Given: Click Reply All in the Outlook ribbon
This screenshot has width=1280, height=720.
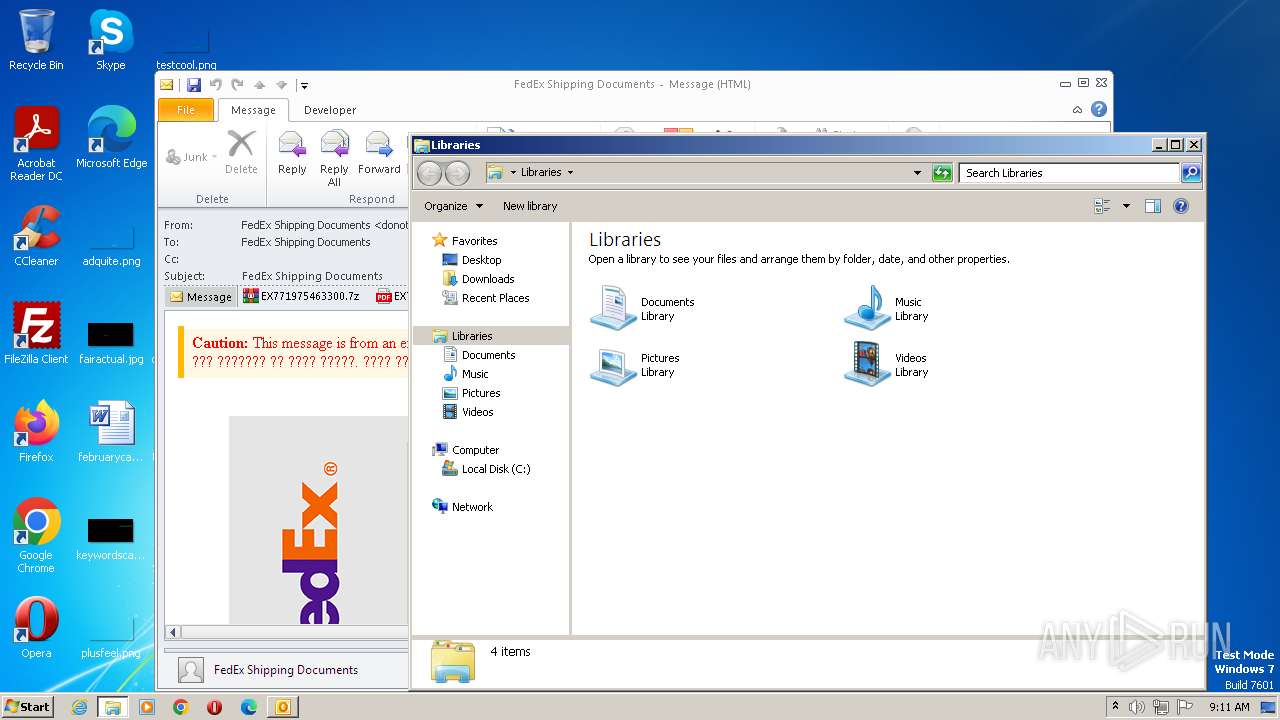Looking at the screenshot, I should click(x=334, y=158).
